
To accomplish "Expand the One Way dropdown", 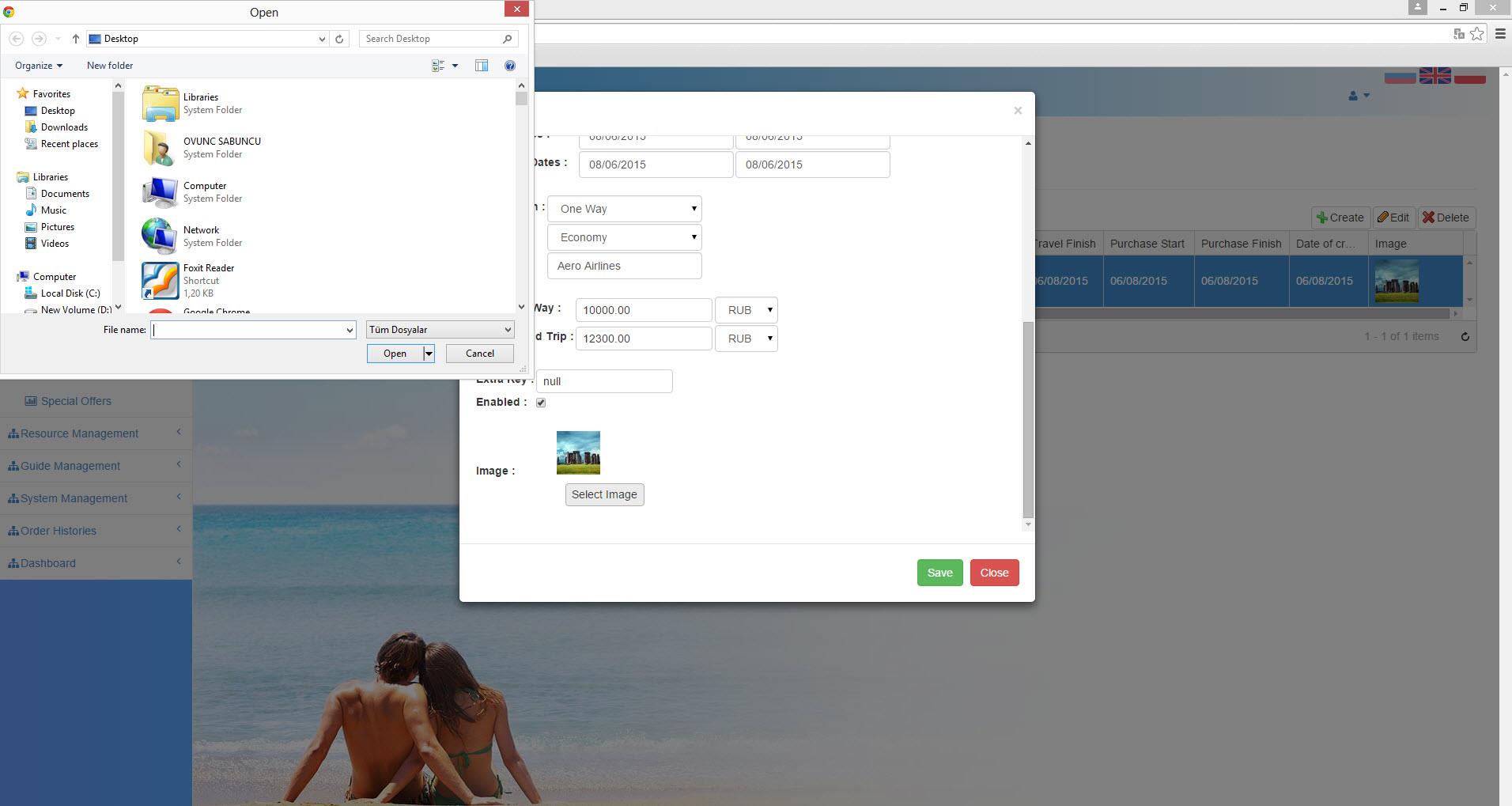I will [625, 209].
